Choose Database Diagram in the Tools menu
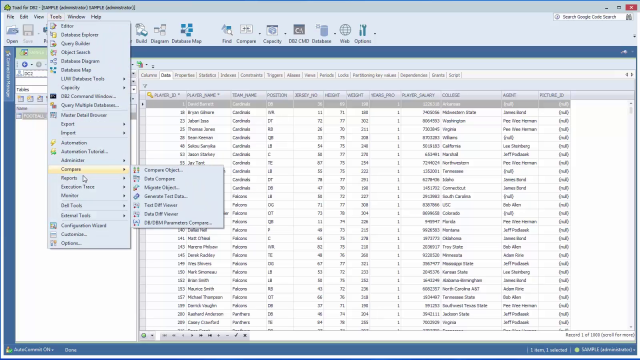Image resolution: width=640 pixels, height=360 pixels. pos(89,61)
